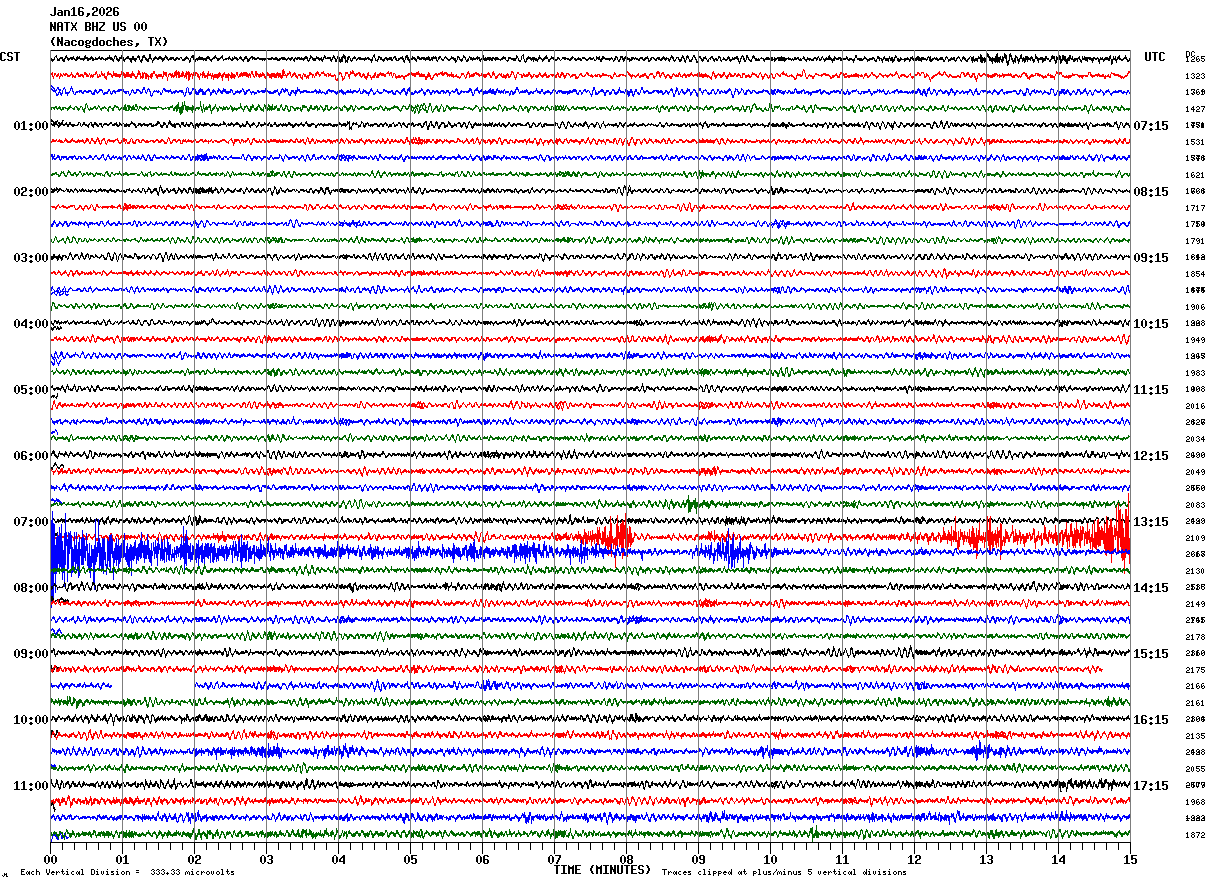The width and height of the screenshot is (1210, 886).
Task: Click the Jan16,2026 date header
Action: coord(85,12)
